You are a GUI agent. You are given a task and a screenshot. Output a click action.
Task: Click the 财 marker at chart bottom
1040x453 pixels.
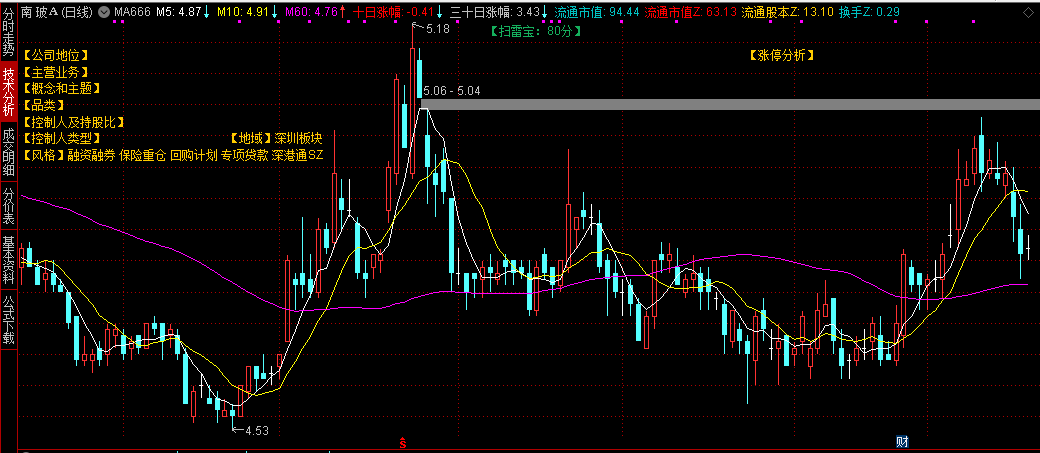[902, 442]
